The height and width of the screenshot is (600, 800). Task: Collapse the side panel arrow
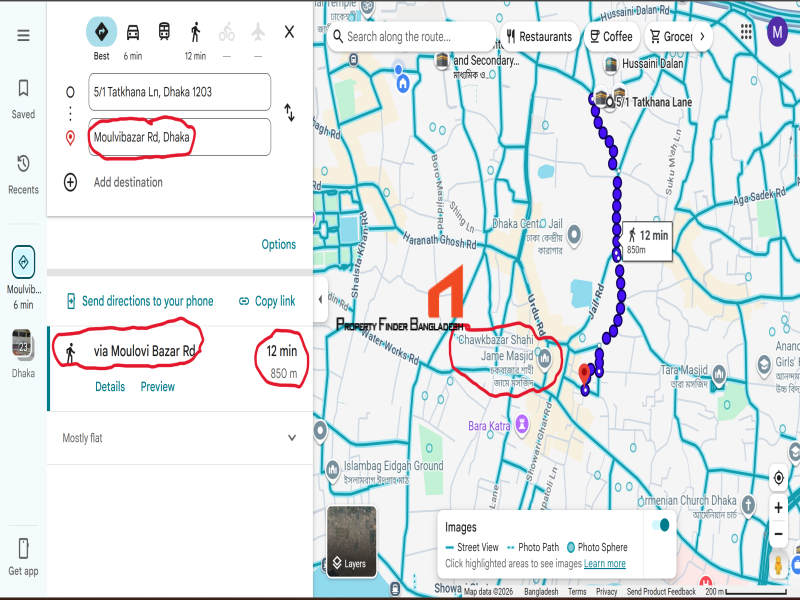pos(320,299)
